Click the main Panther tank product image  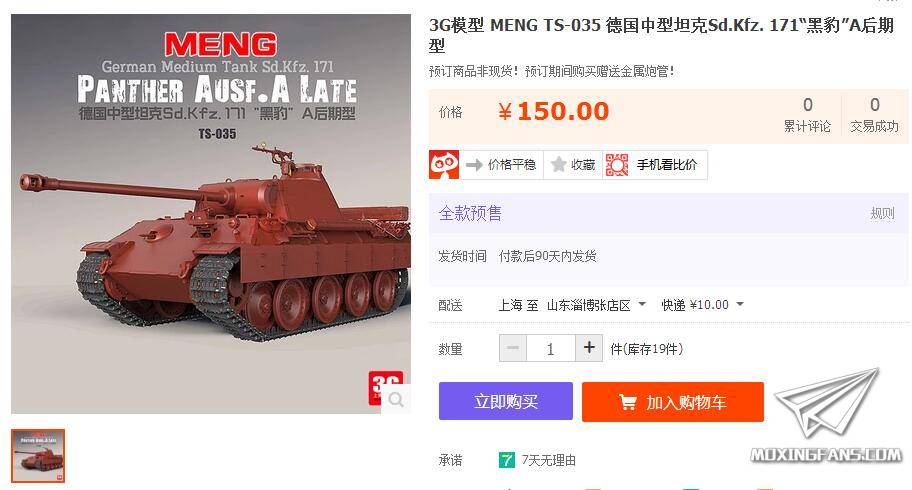211,214
